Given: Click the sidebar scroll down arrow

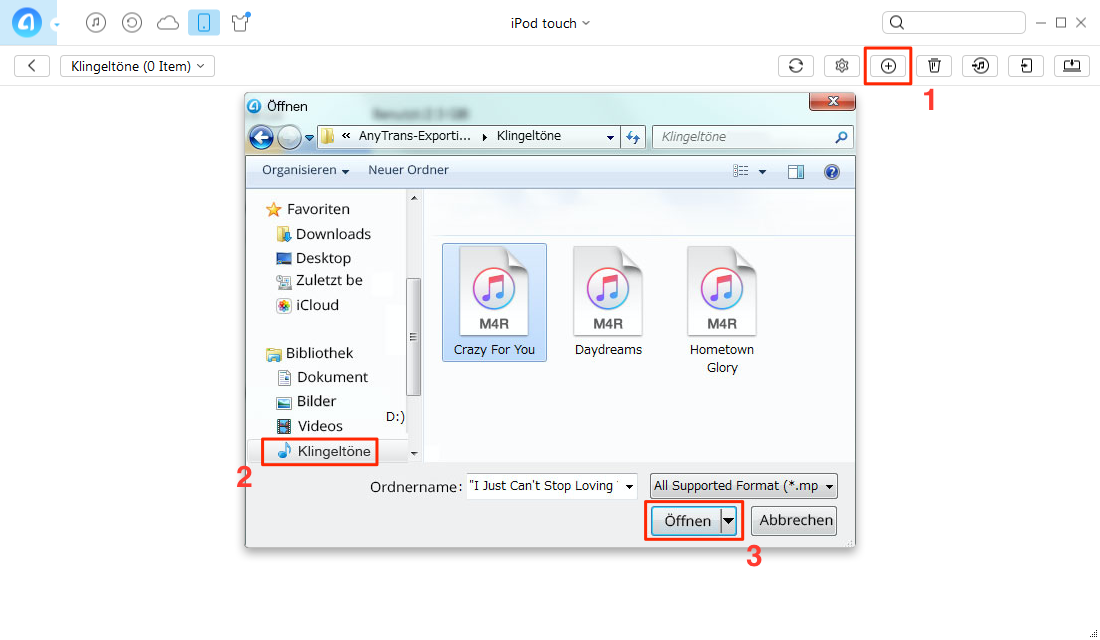Looking at the screenshot, I should pos(414,453).
